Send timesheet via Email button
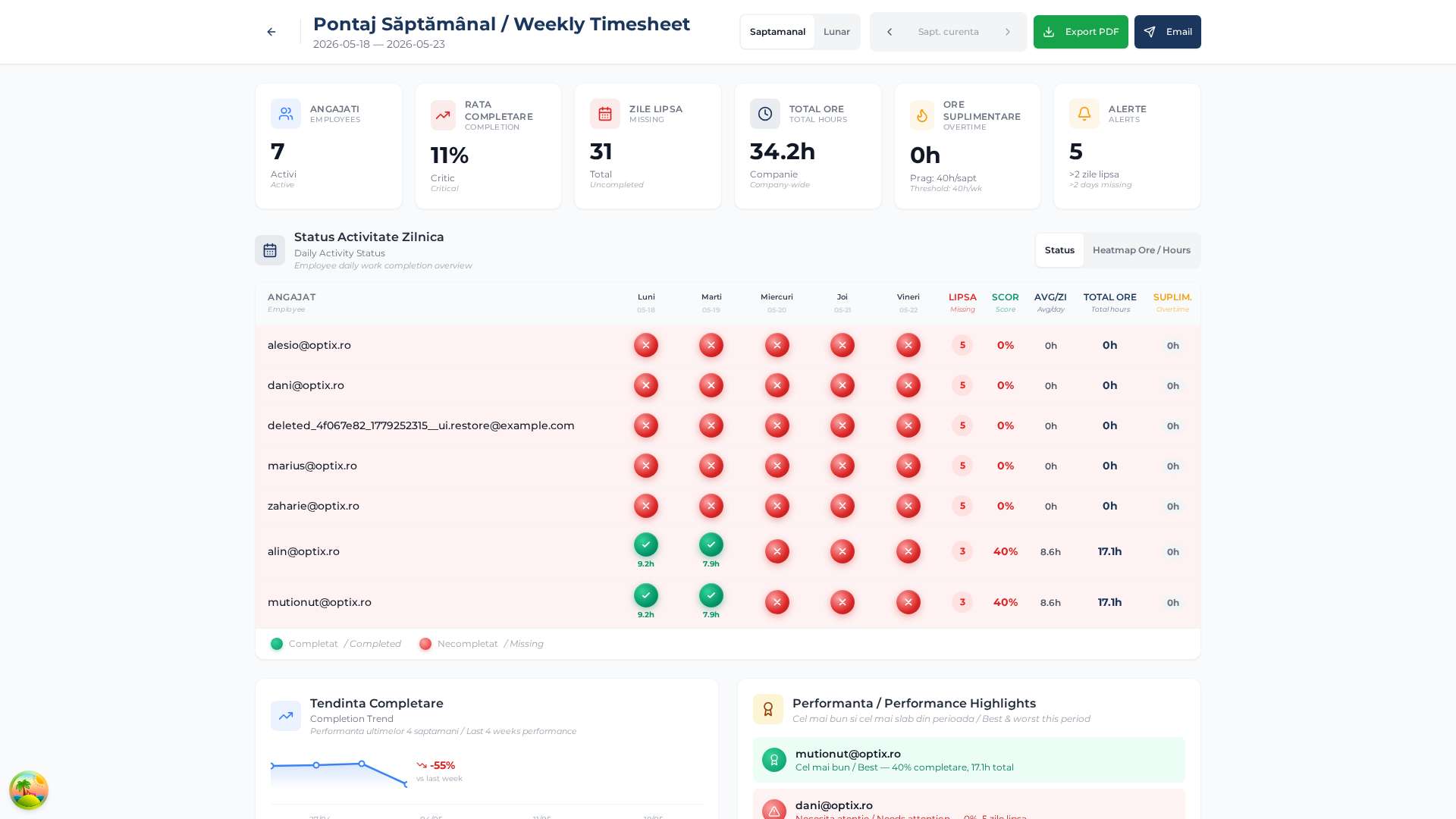 click(1168, 32)
